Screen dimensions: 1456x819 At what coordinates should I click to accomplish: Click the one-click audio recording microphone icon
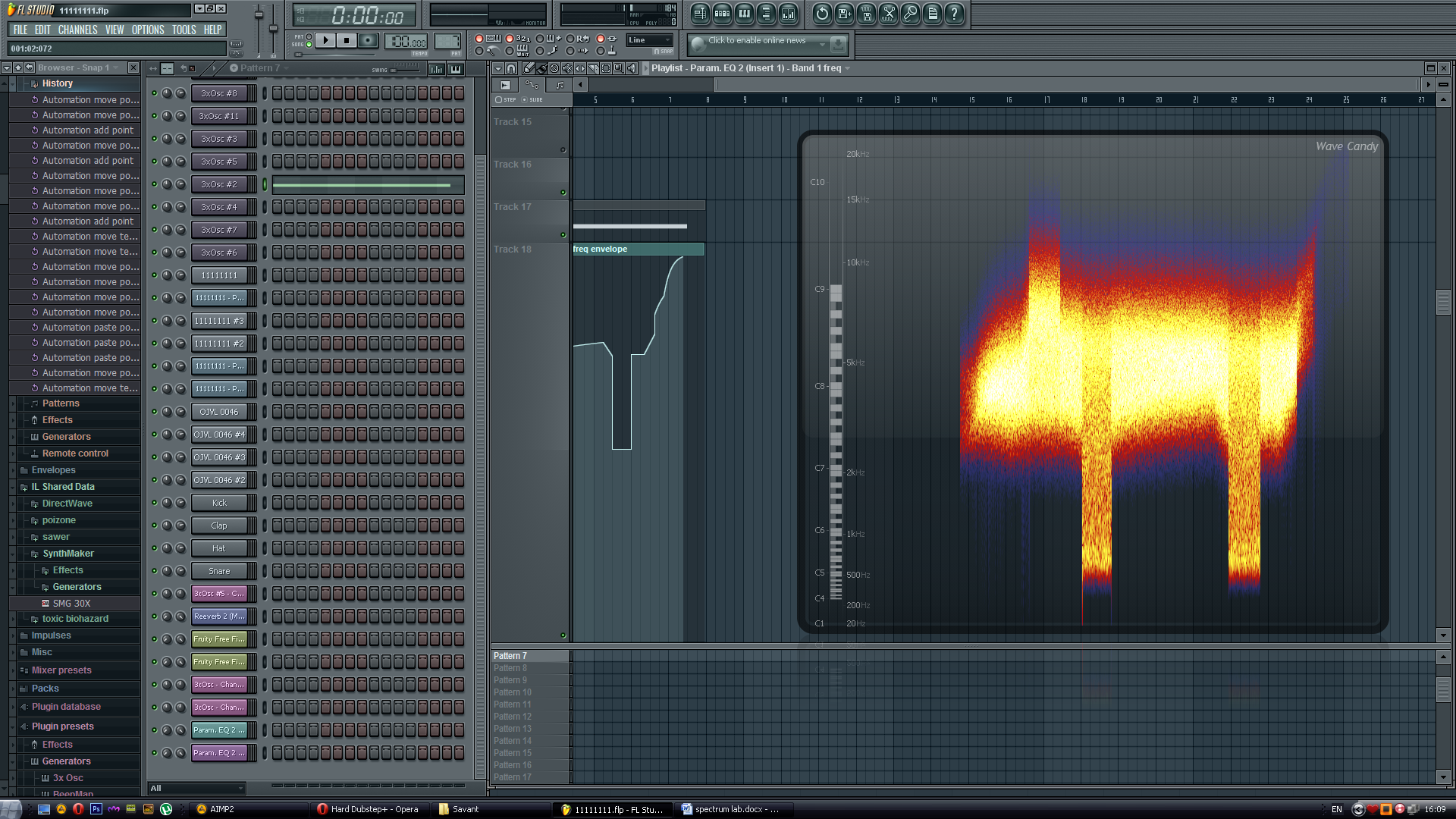[910, 13]
